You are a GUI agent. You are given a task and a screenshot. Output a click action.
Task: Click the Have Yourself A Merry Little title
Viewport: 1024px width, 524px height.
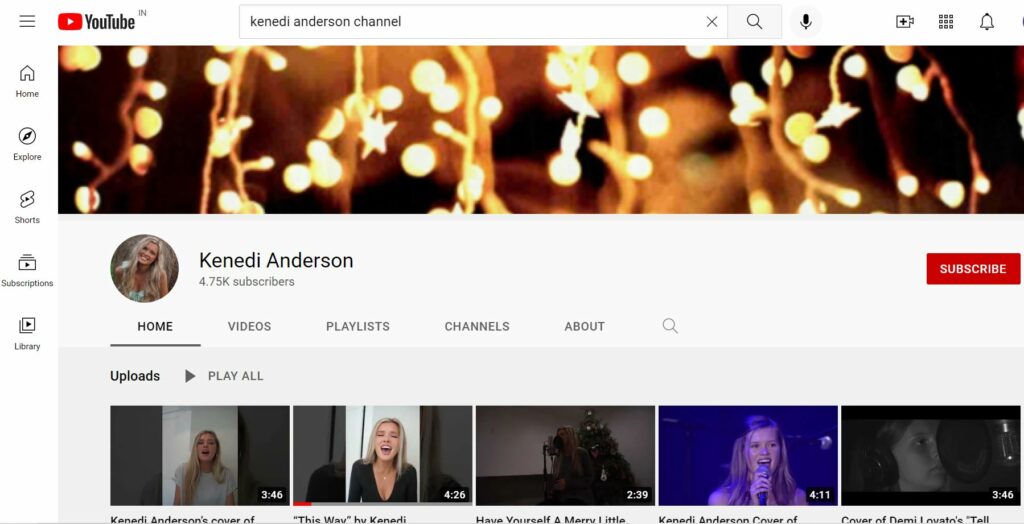(551, 519)
